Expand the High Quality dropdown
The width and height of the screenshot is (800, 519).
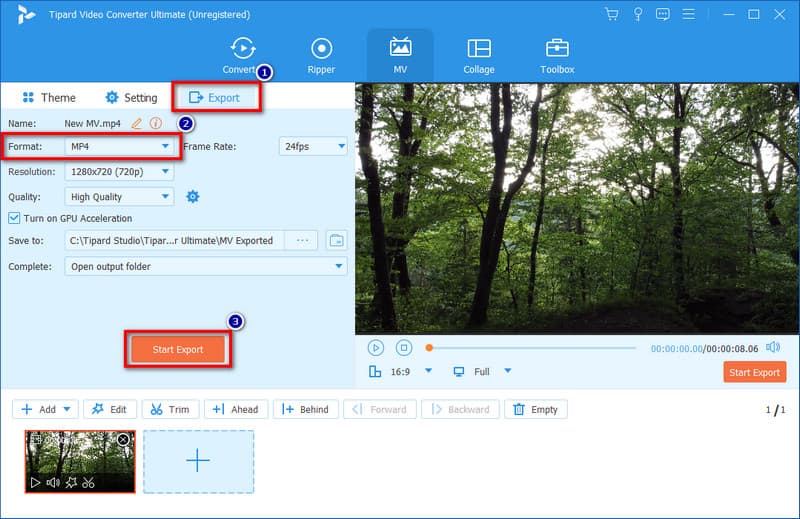119,196
